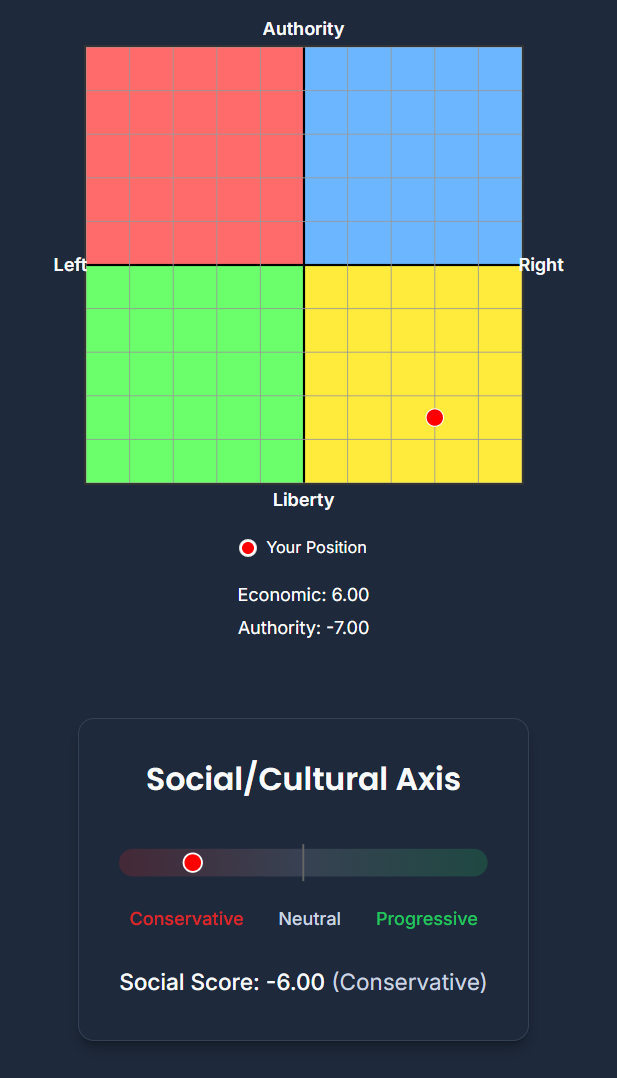Viewport: 617px width, 1078px height.
Task: Click the green Progressive label
Action: point(426,919)
